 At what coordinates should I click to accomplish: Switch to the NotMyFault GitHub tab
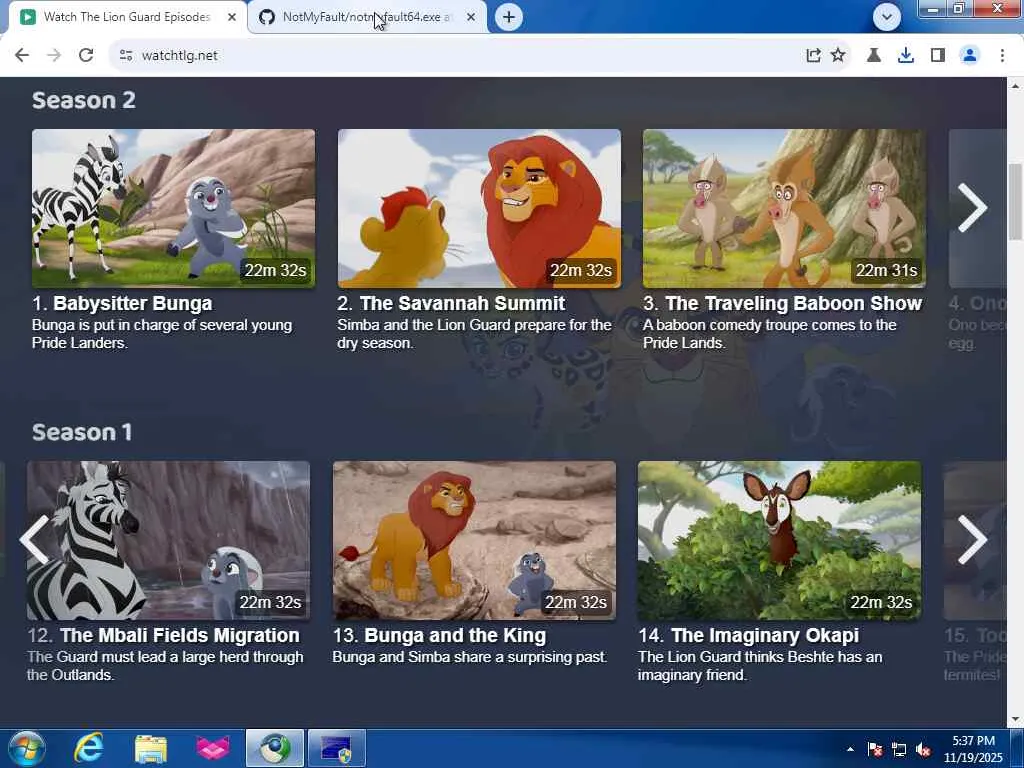pyautogui.click(x=366, y=17)
